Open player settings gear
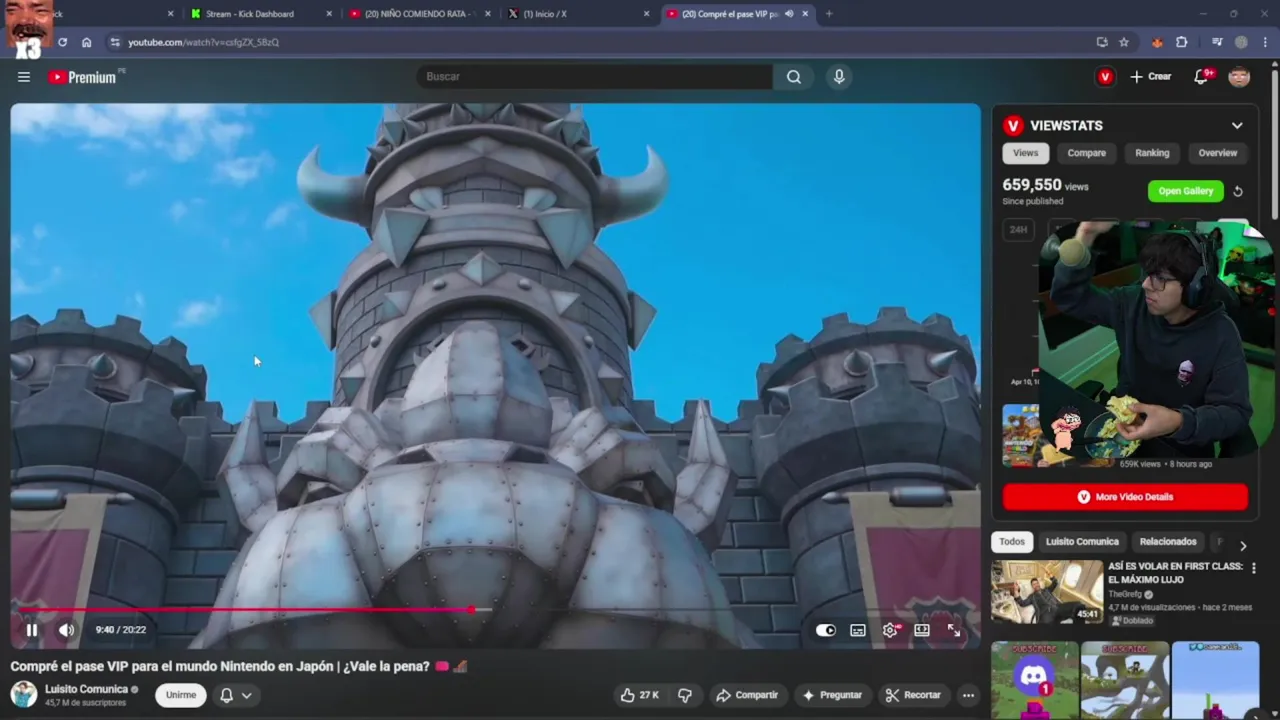The height and width of the screenshot is (720, 1280). click(890, 630)
